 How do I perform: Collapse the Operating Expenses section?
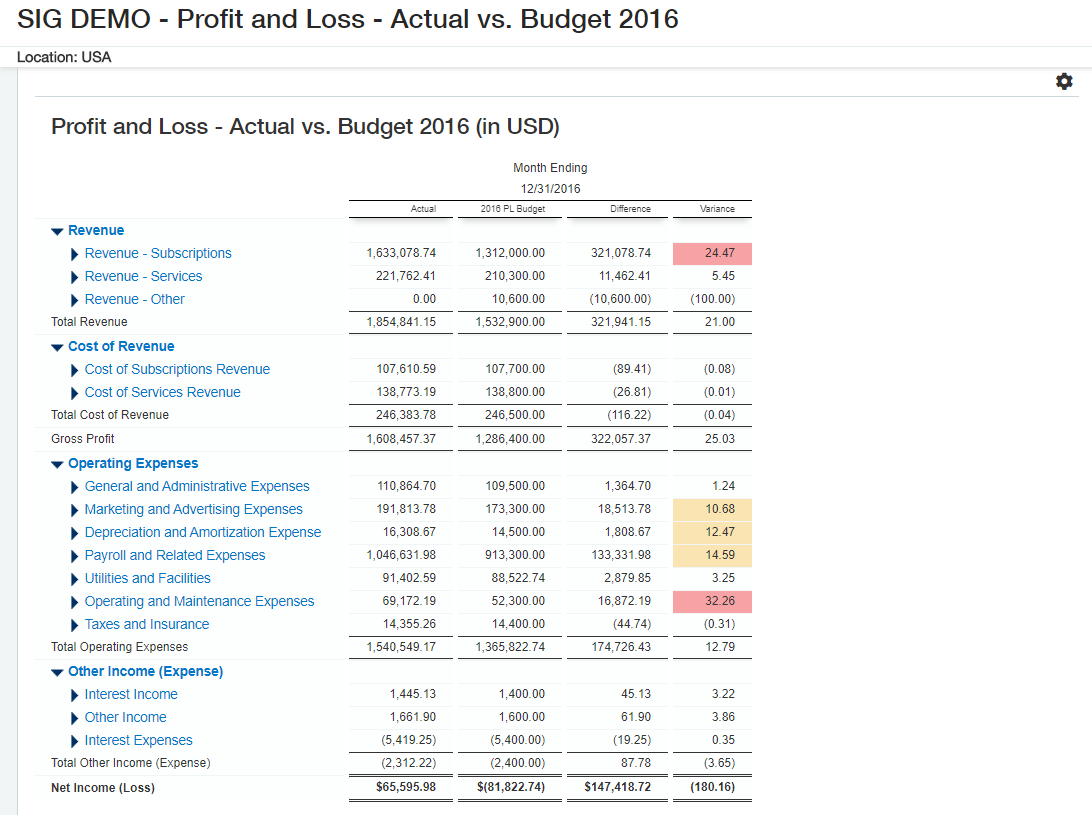tap(58, 464)
